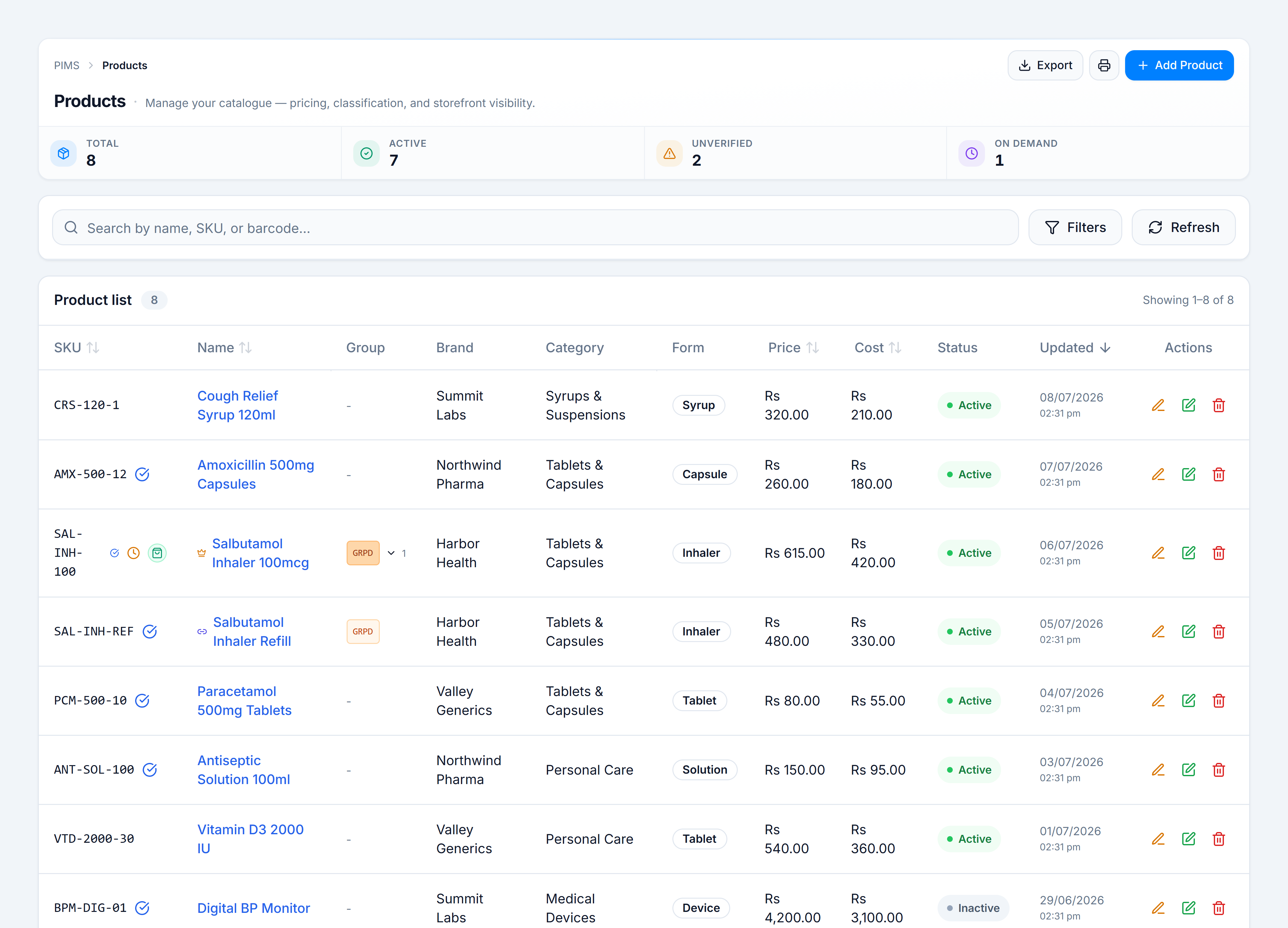The width and height of the screenshot is (1288, 928).
Task: Delete Digital BP Monitor using the trash icon
Action: [x=1218, y=907]
